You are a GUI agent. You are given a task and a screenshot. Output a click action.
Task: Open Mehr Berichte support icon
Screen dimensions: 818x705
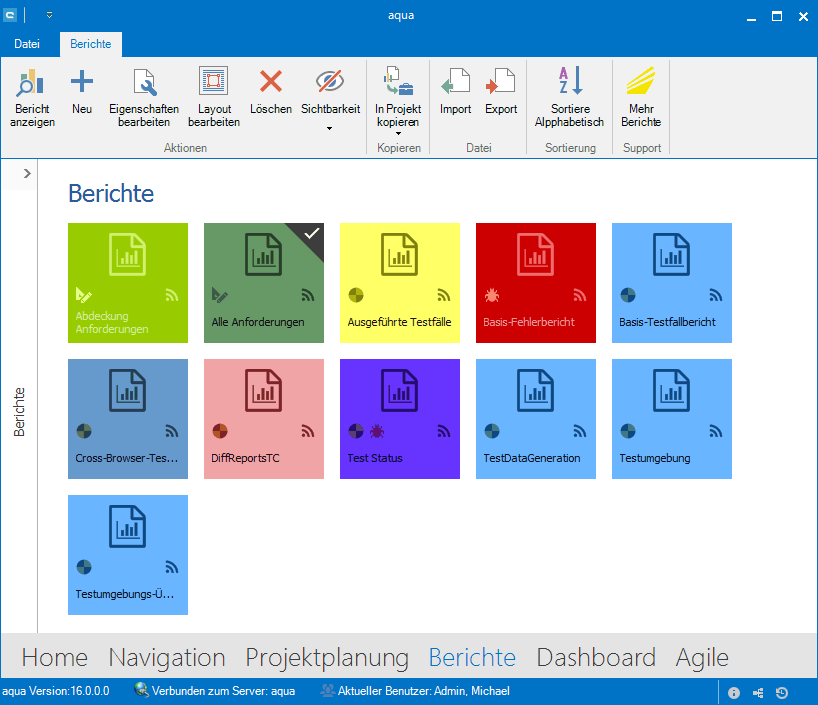click(x=640, y=83)
